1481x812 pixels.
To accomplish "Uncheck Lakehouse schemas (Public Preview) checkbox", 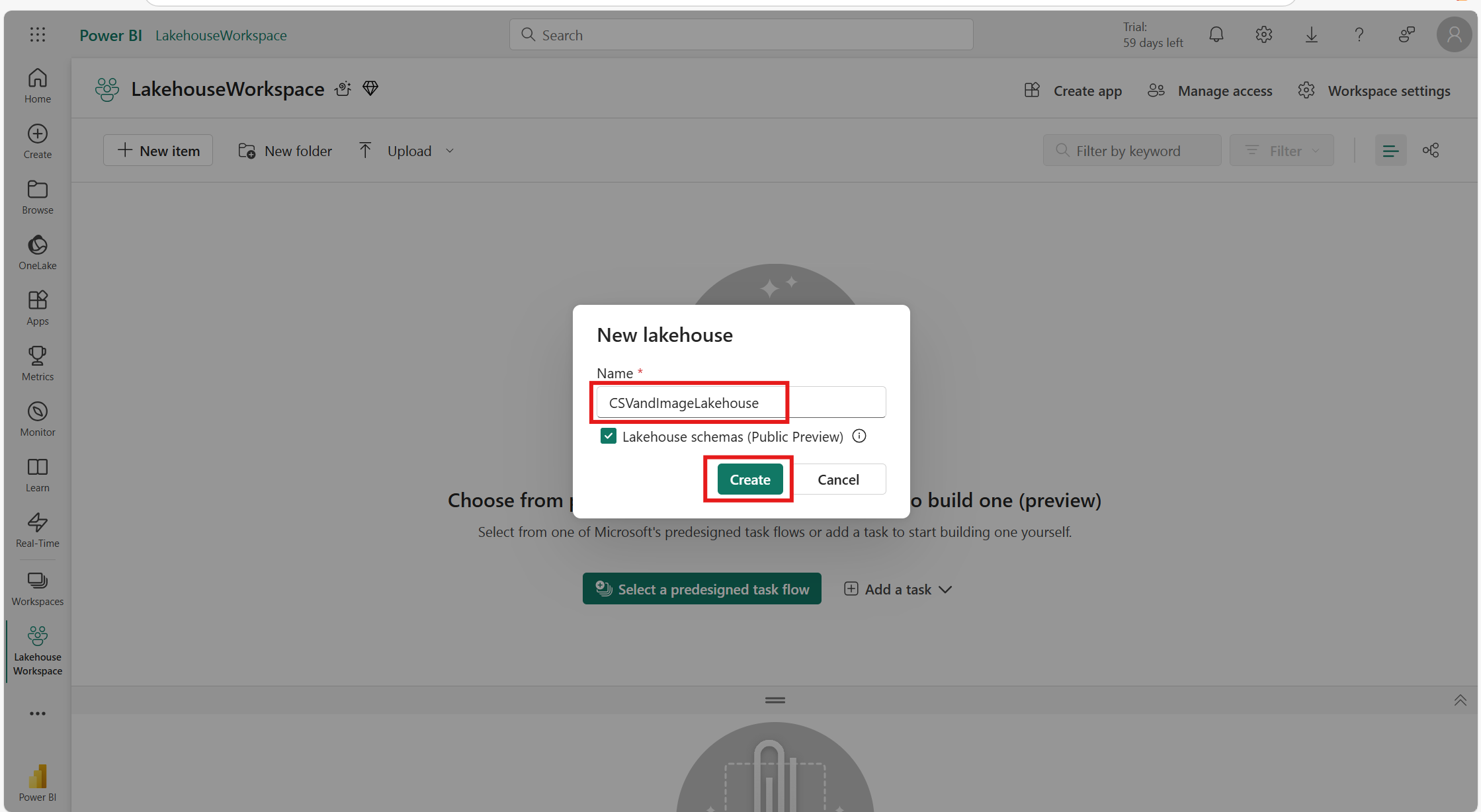I will (x=608, y=436).
